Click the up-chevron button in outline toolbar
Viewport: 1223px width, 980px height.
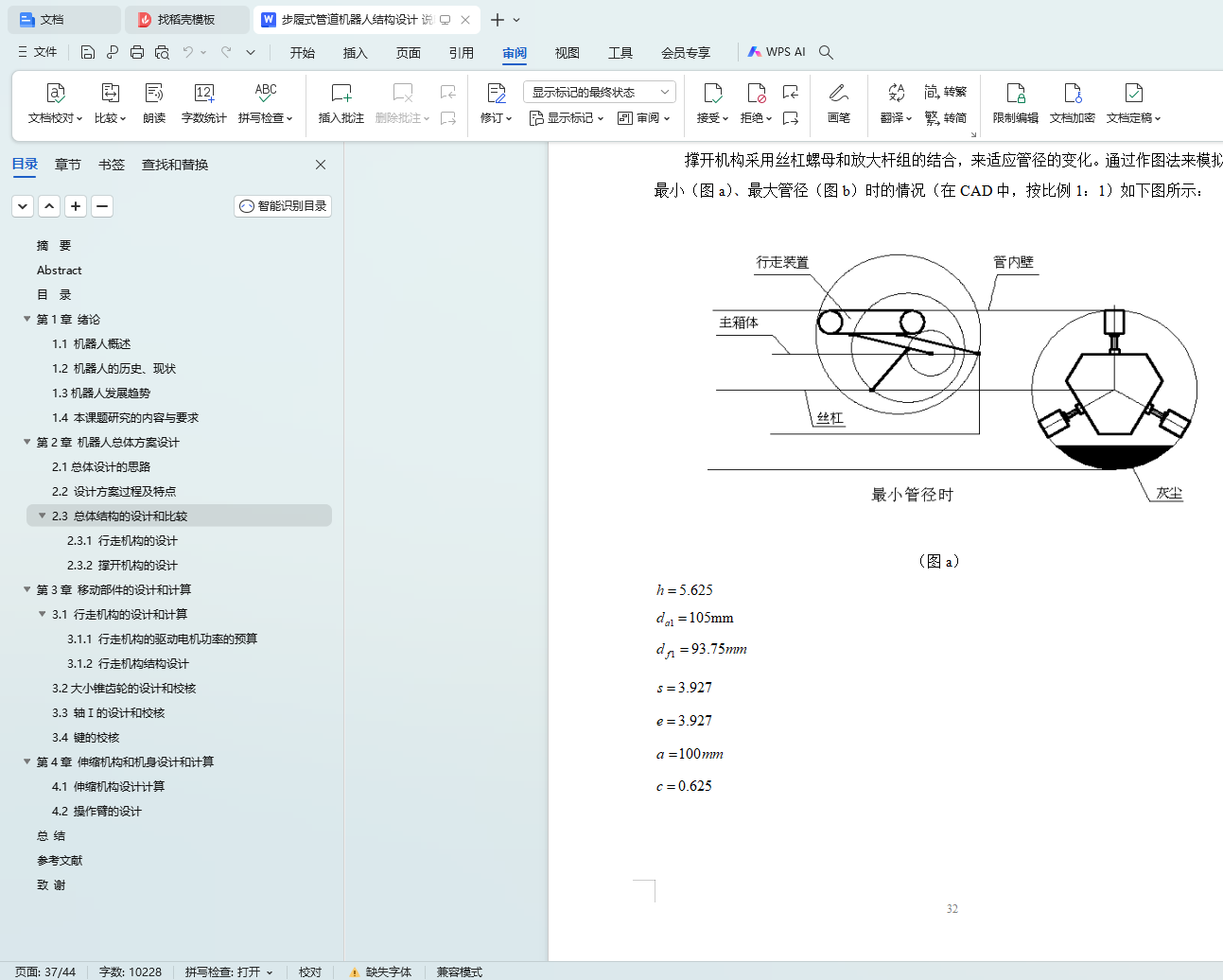tap(49, 206)
